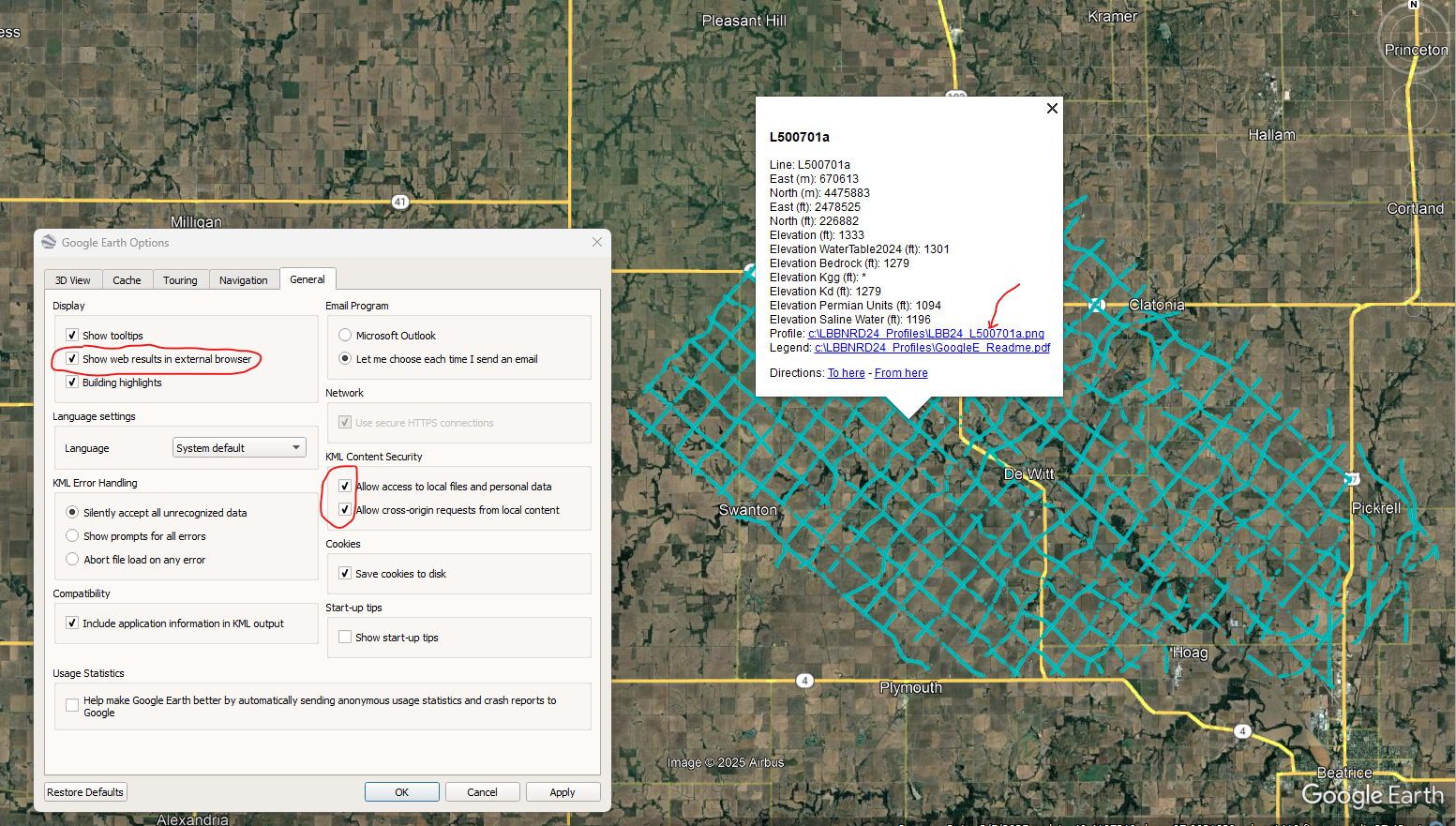The image size is (1456, 826).
Task: Open the Language System default dropdown
Action: (x=239, y=448)
